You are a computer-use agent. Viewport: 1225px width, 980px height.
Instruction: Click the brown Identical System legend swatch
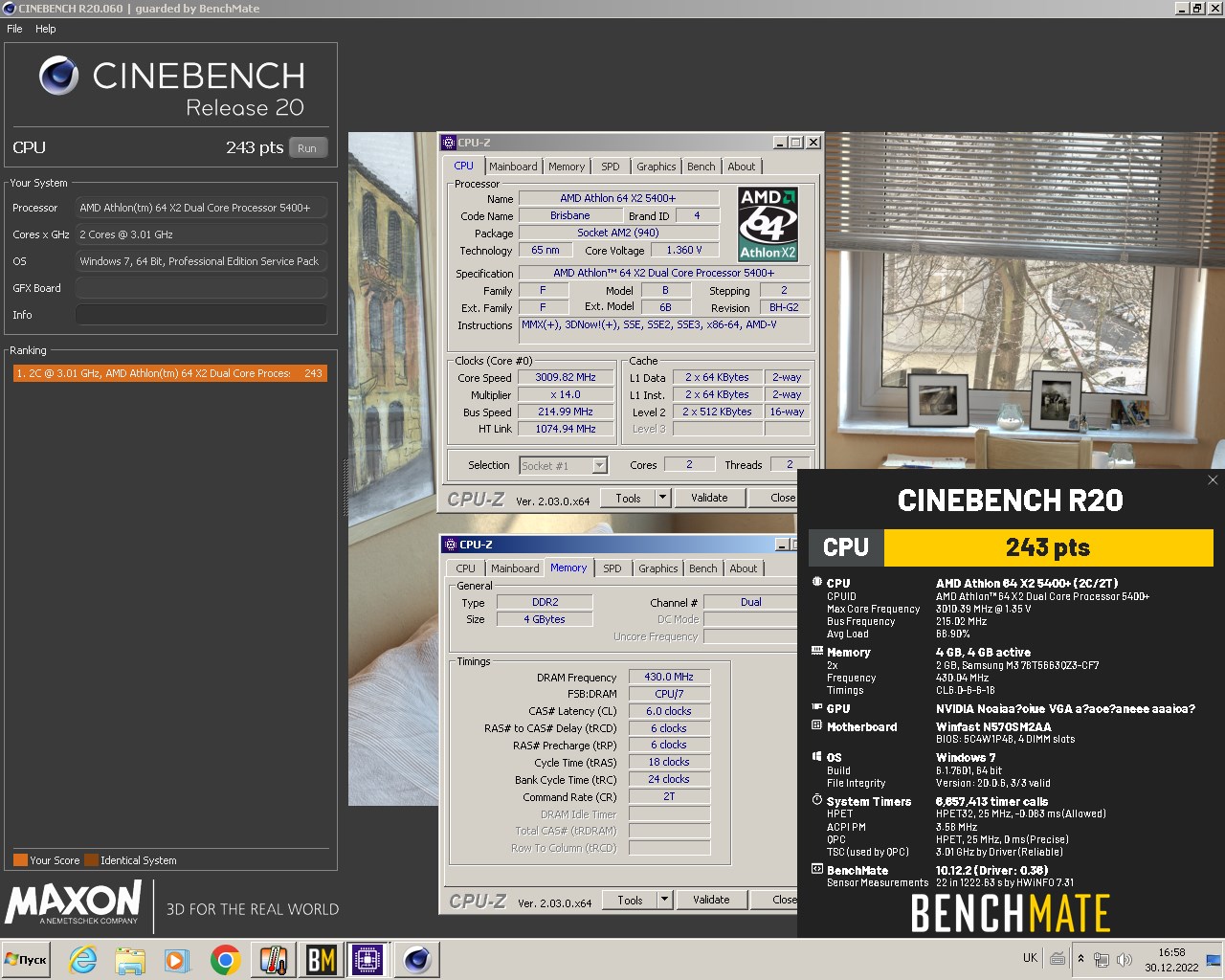point(91,859)
